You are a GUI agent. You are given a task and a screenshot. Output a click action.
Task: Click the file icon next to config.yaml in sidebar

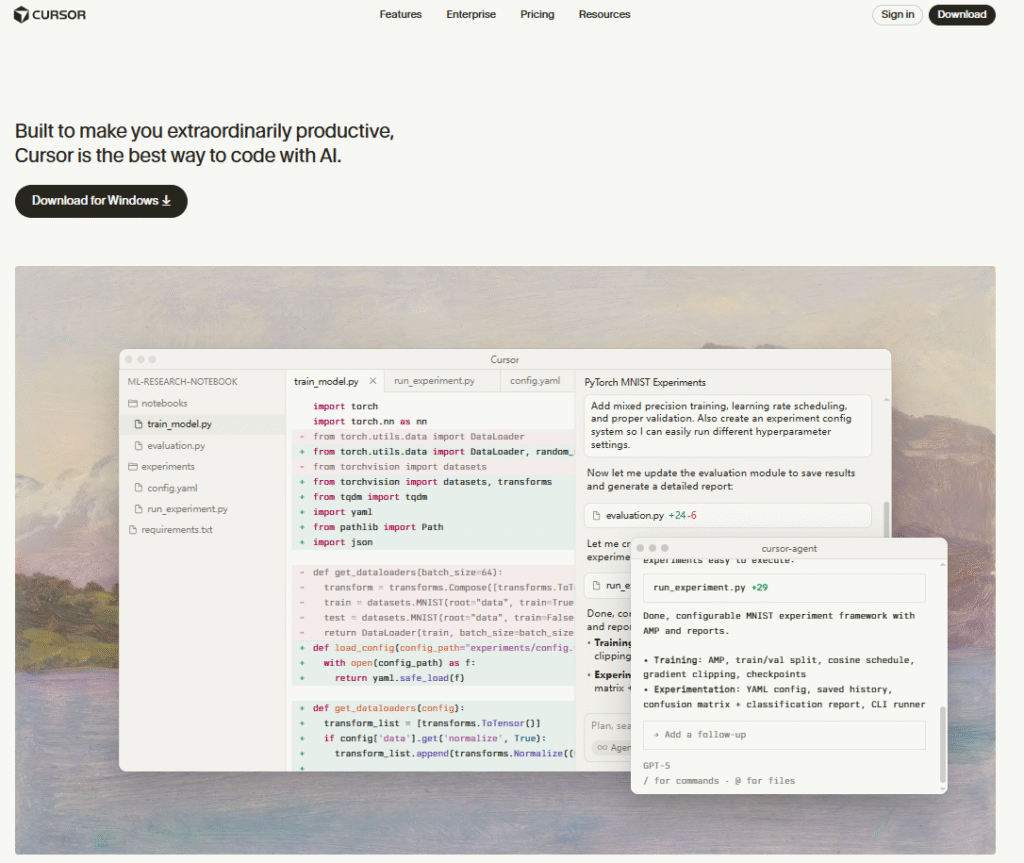point(139,488)
